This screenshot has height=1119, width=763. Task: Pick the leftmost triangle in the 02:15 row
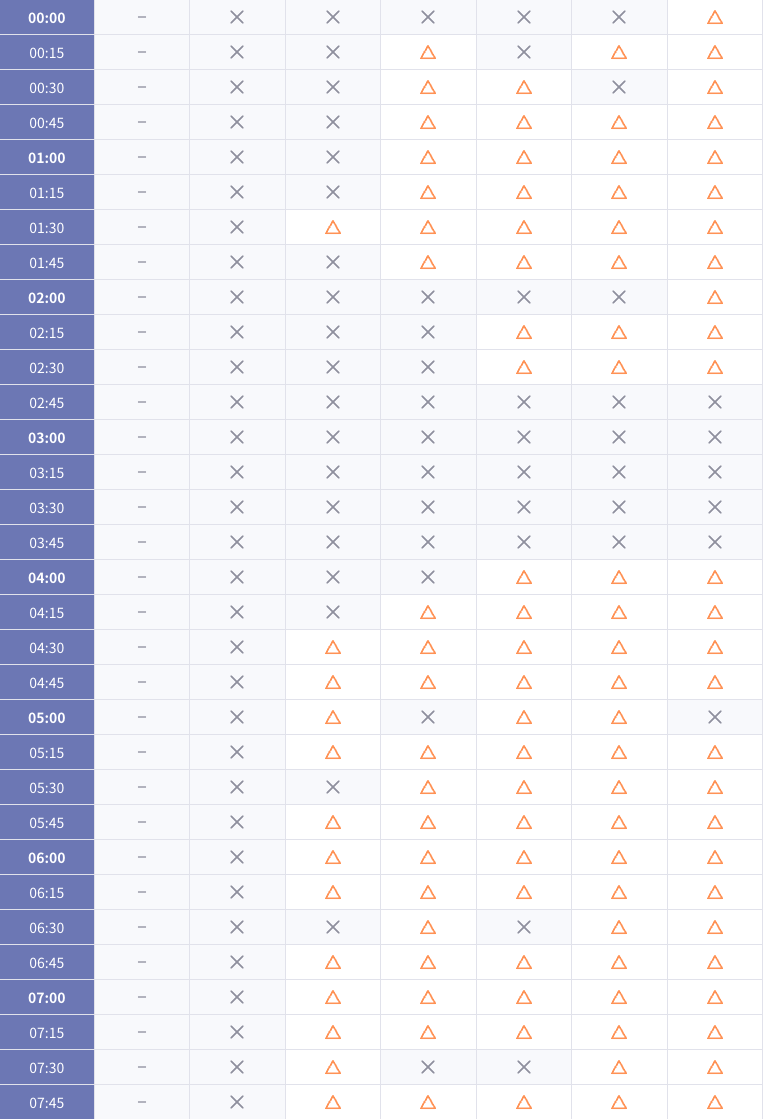point(524,333)
